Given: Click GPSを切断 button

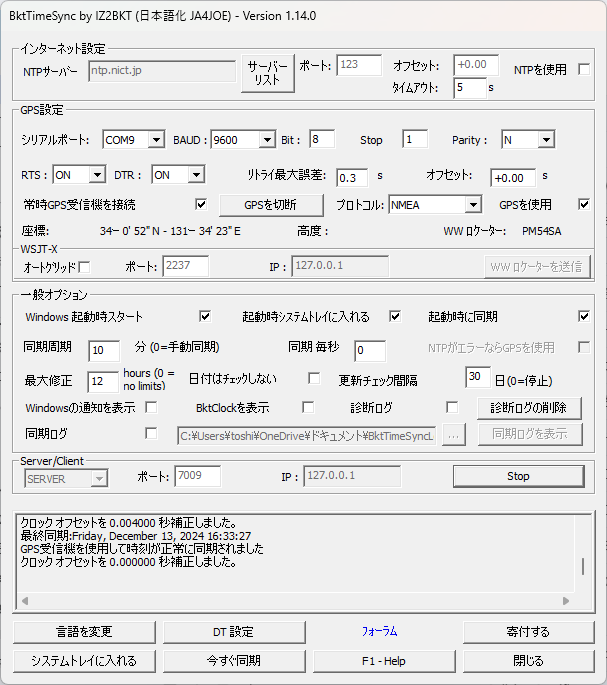Looking at the screenshot, I should click(271, 205).
